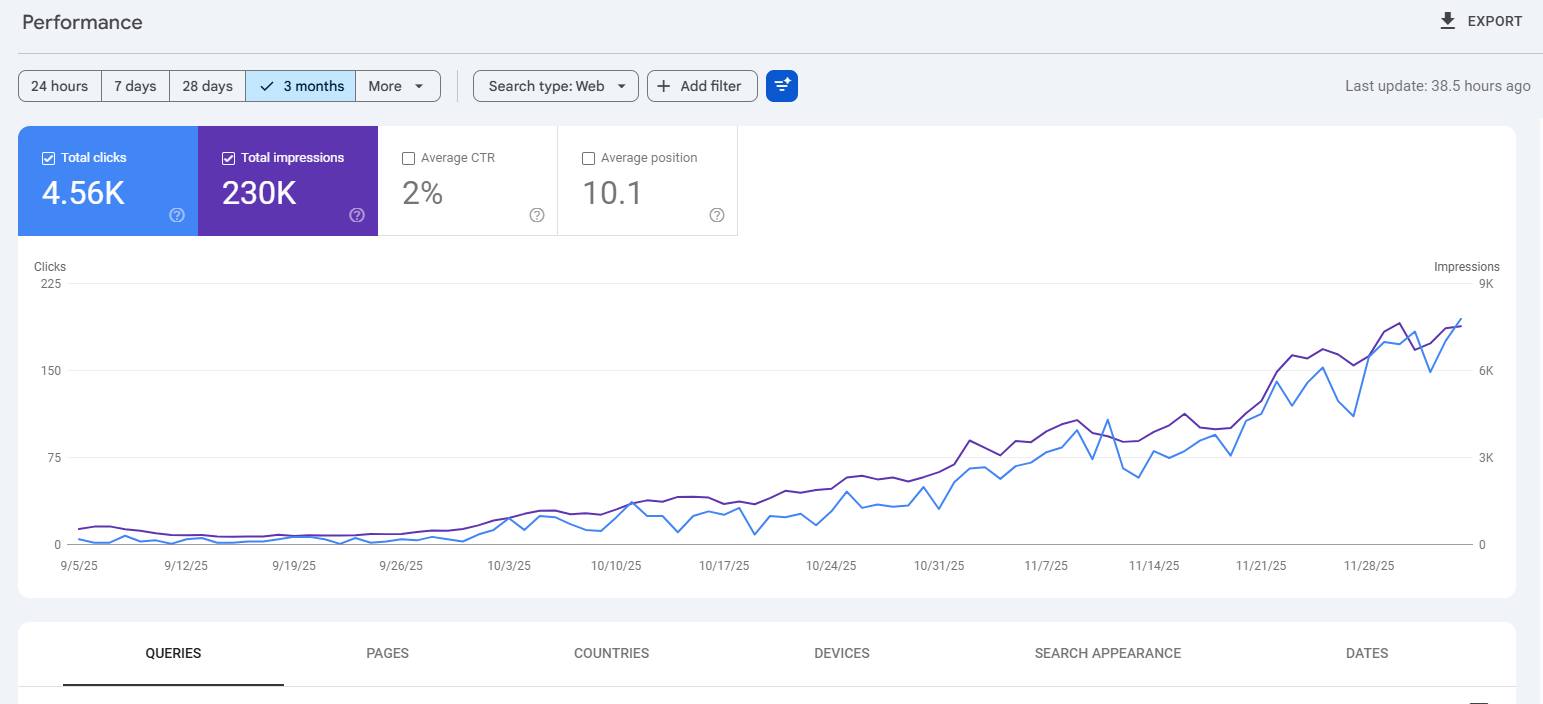Click help icon on Average CTR card
This screenshot has width=1543, height=704.
tap(537, 215)
